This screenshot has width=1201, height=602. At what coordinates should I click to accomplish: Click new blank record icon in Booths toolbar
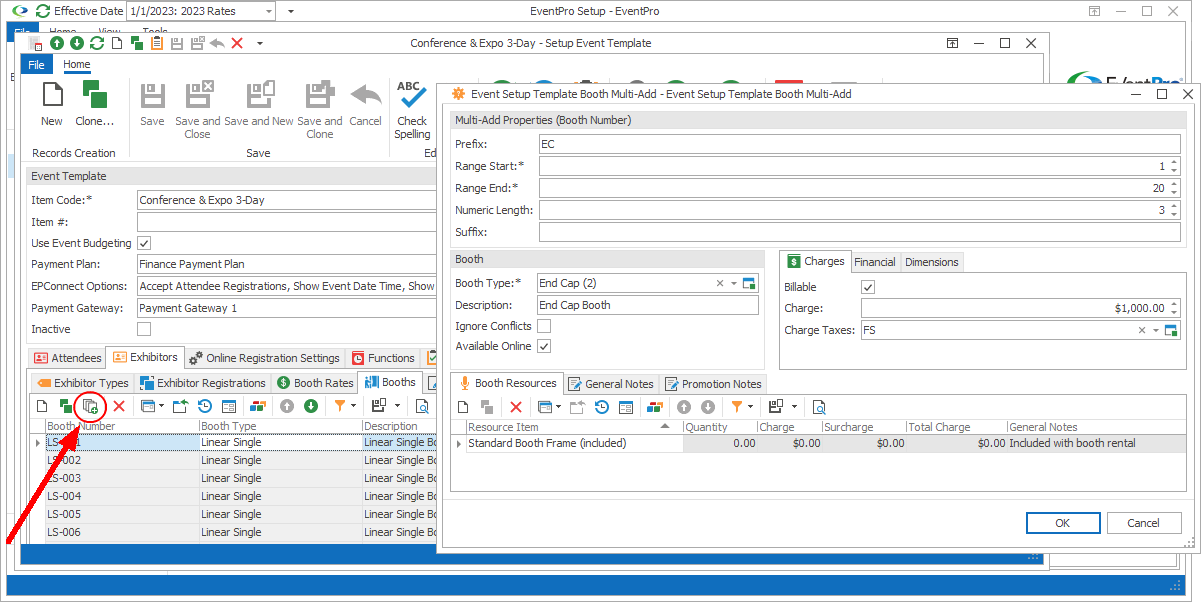42,406
